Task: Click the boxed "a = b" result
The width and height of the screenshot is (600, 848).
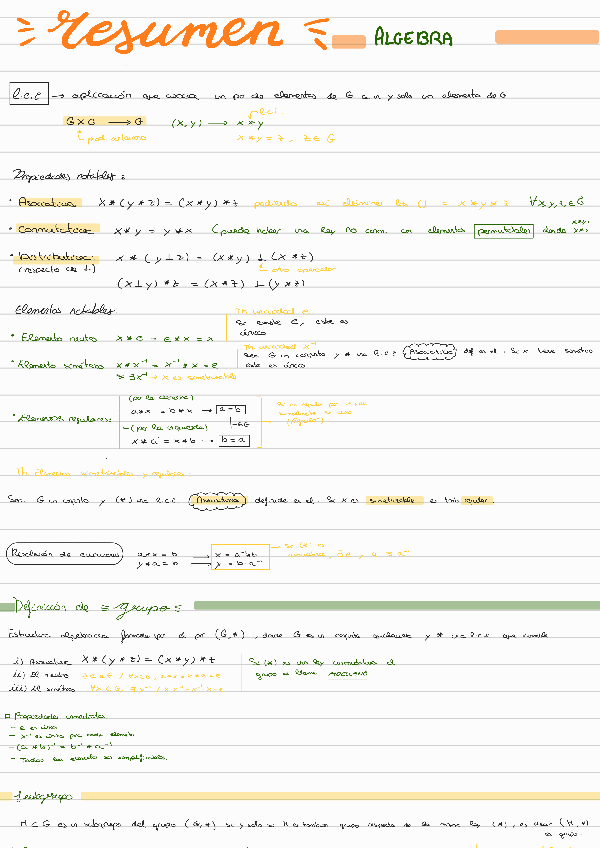Action: 231,408
